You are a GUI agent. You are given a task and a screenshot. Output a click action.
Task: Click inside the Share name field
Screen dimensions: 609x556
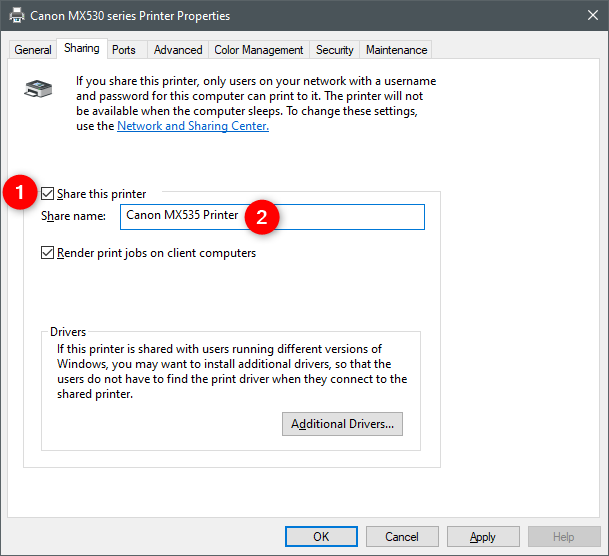[272, 217]
